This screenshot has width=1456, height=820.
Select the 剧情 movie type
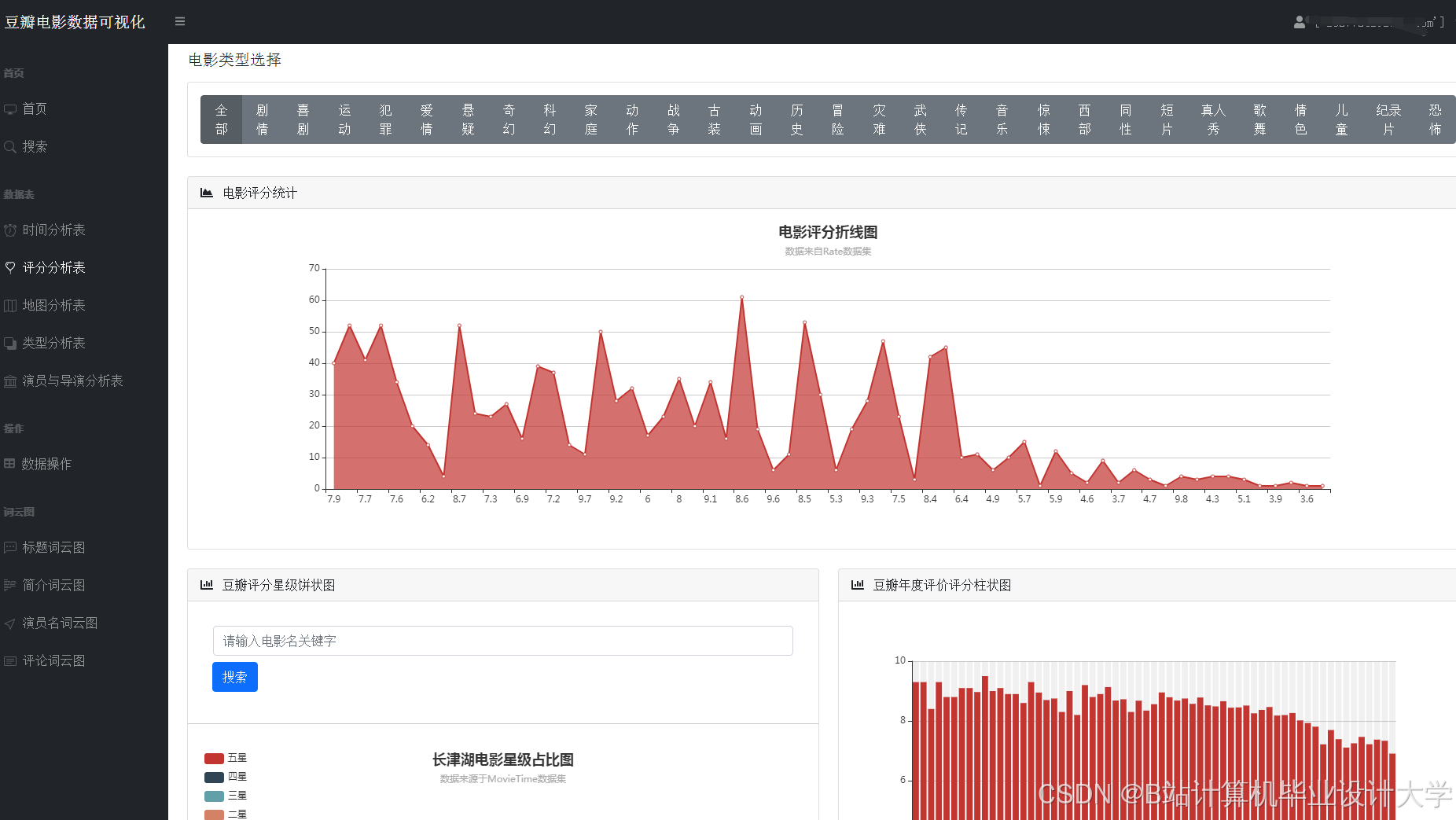point(263,120)
